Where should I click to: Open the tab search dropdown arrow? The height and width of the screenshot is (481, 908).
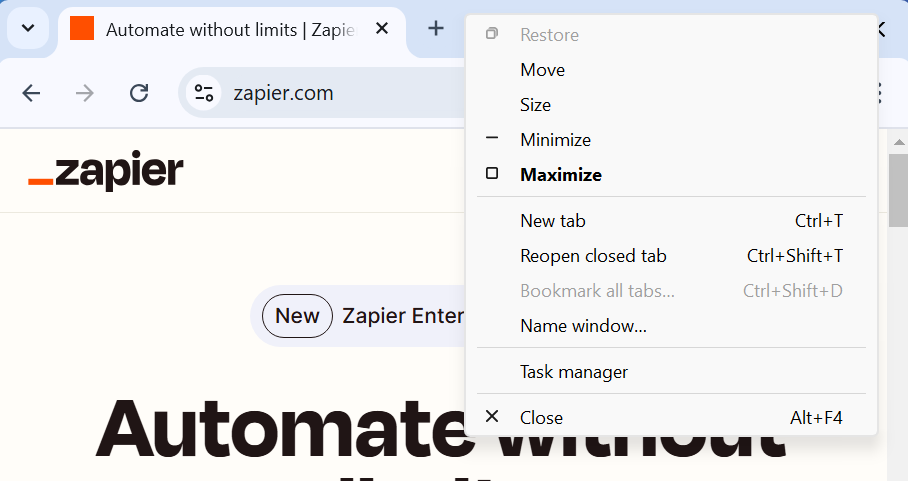pos(28,28)
